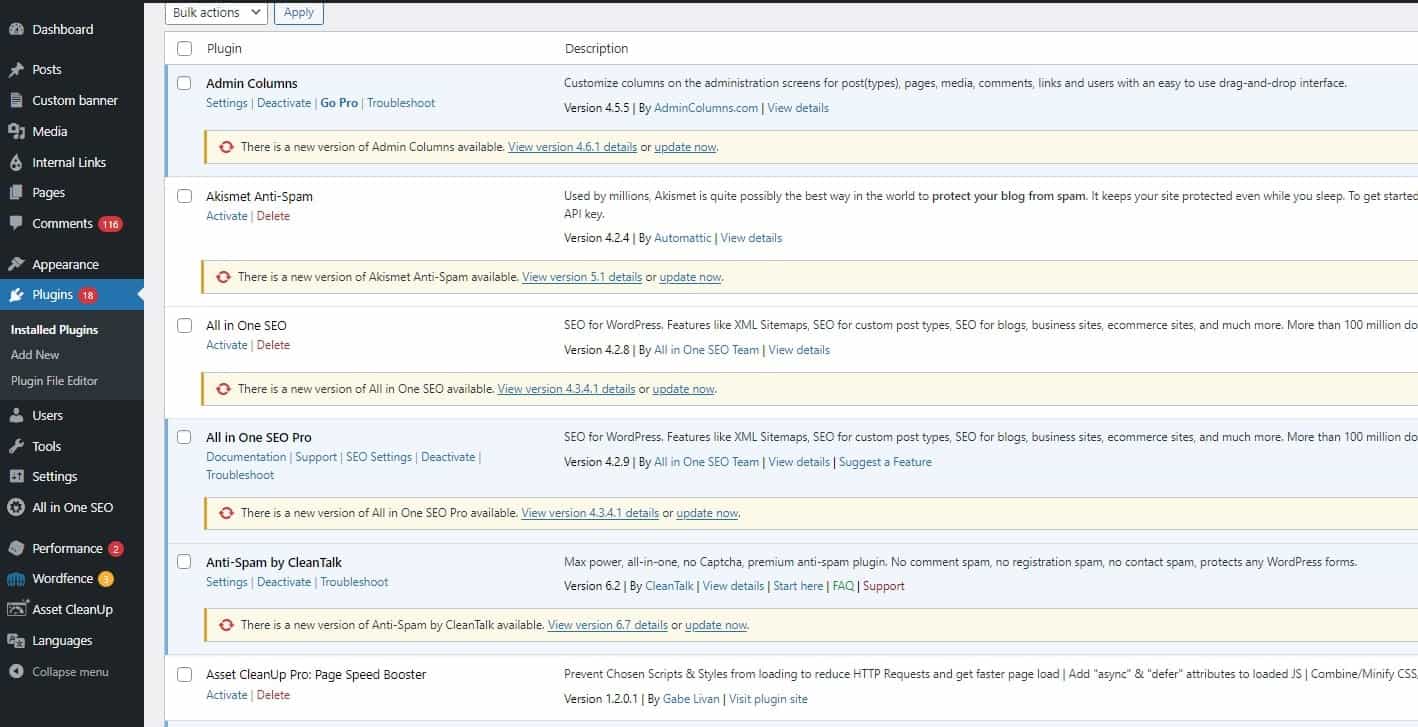This screenshot has width=1418, height=727.
Task: Open FAQ link for Anti-Spam by CleanTalk
Action: 843,586
